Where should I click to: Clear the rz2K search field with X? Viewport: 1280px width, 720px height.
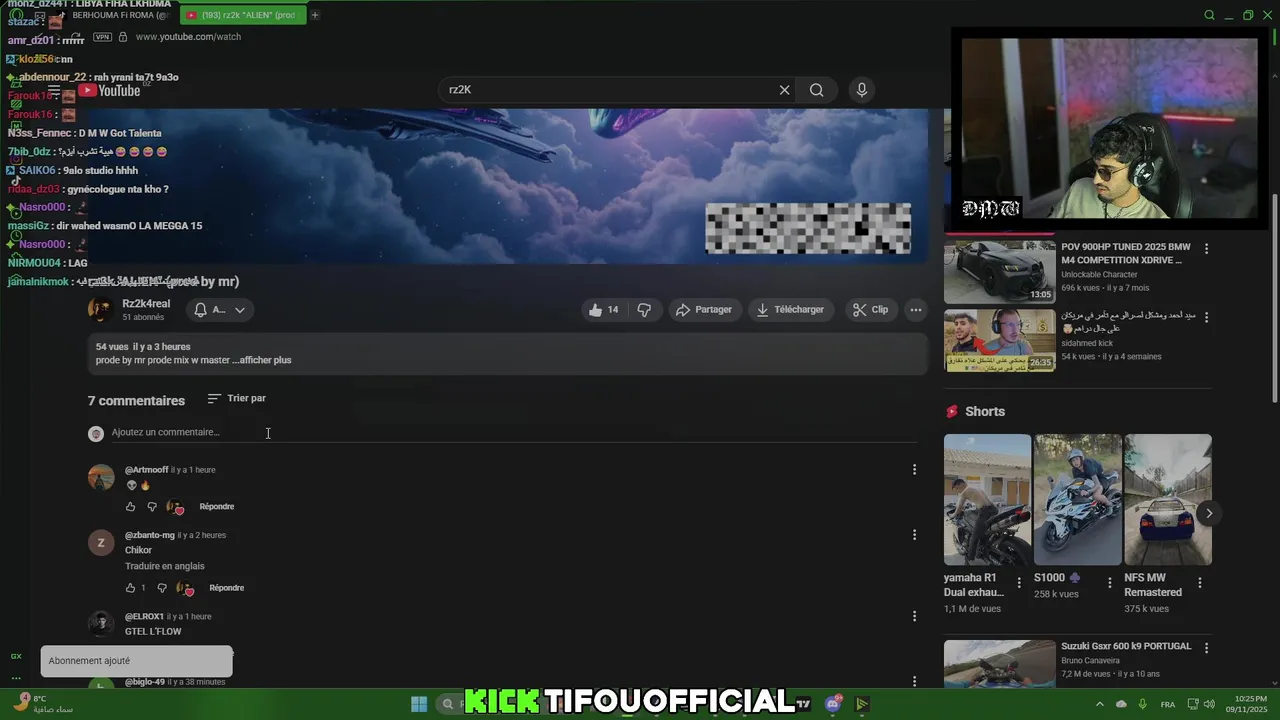(x=784, y=90)
